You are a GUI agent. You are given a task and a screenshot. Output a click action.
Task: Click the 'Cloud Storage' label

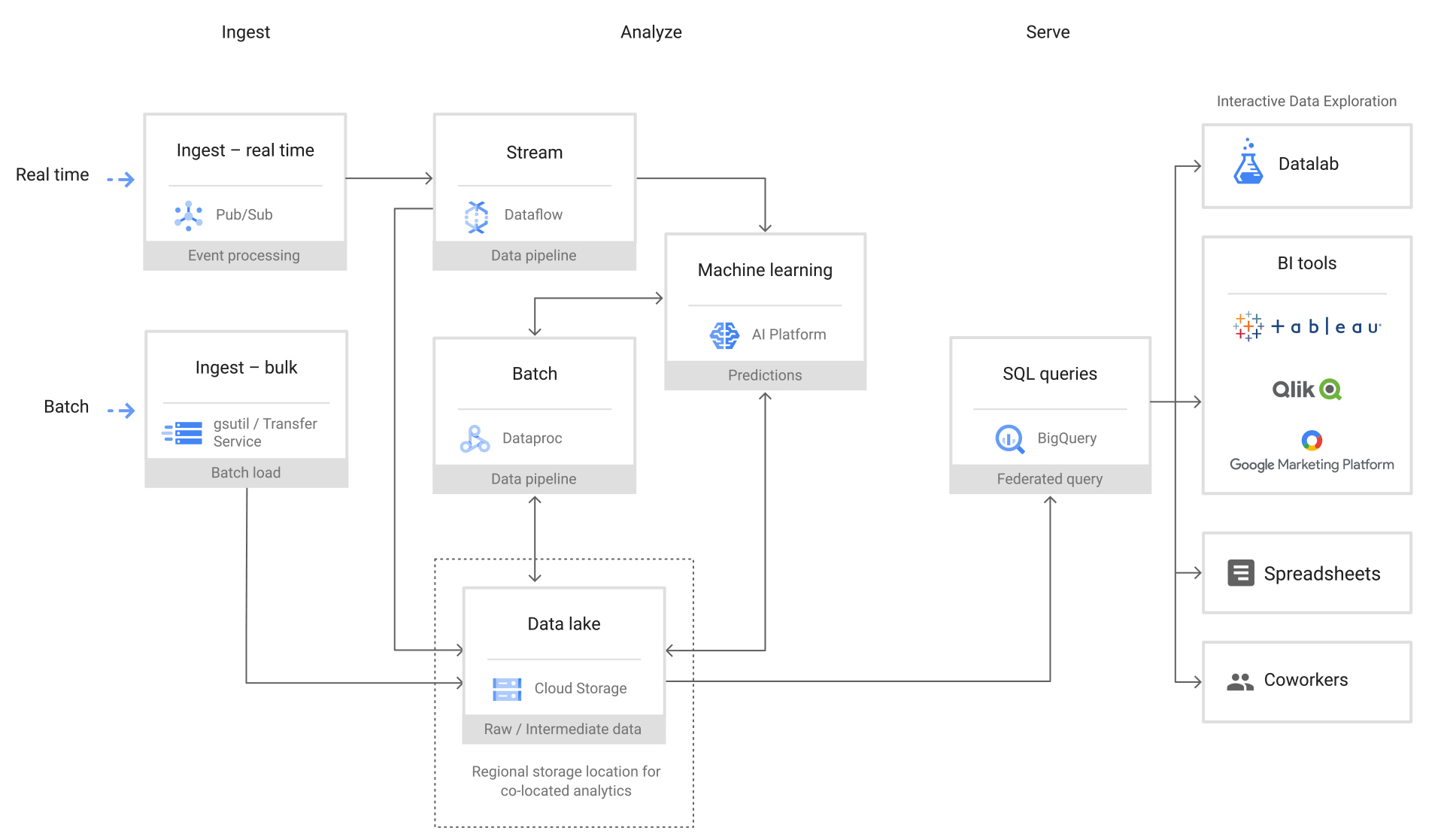pyautogui.click(x=581, y=689)
